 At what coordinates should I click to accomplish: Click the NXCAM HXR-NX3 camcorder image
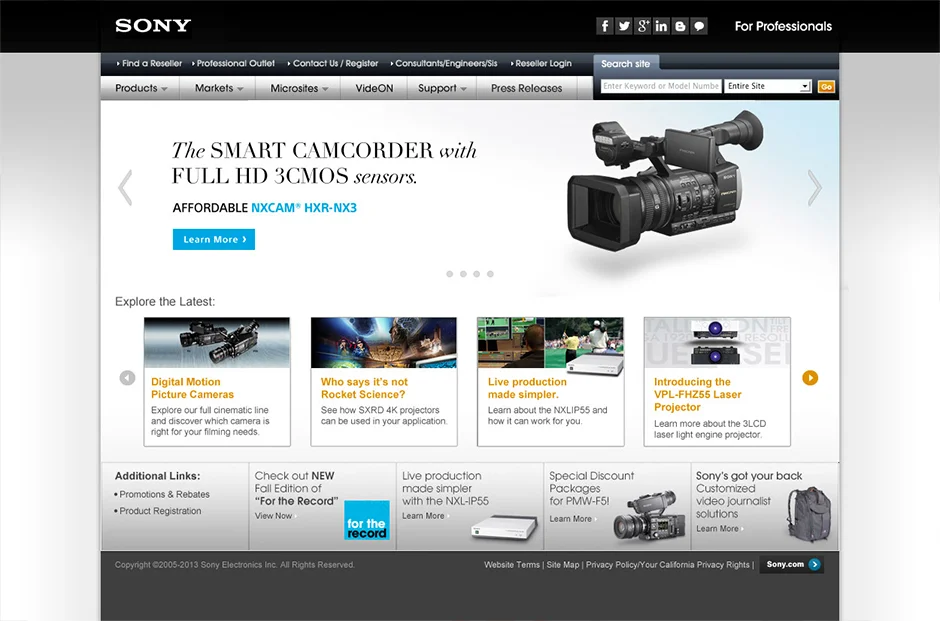tap(665, 180)
